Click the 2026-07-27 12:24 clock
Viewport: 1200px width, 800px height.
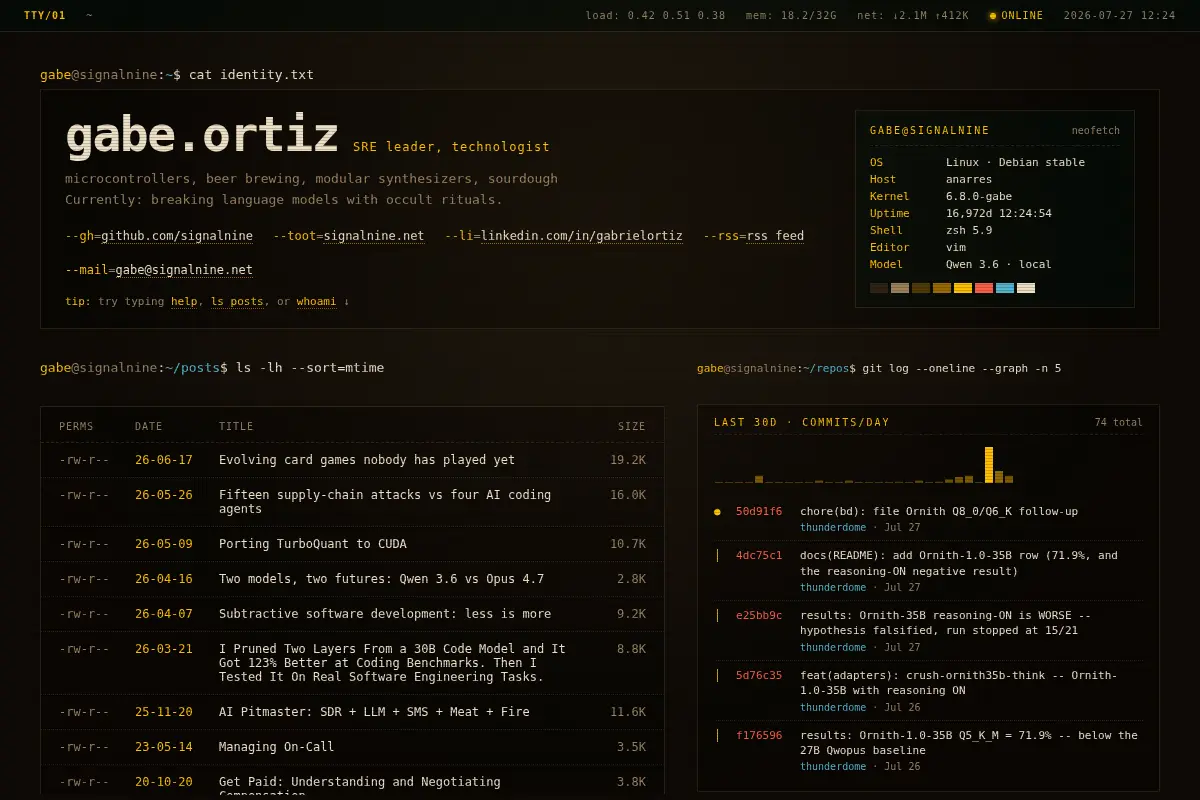[1120, 16]
